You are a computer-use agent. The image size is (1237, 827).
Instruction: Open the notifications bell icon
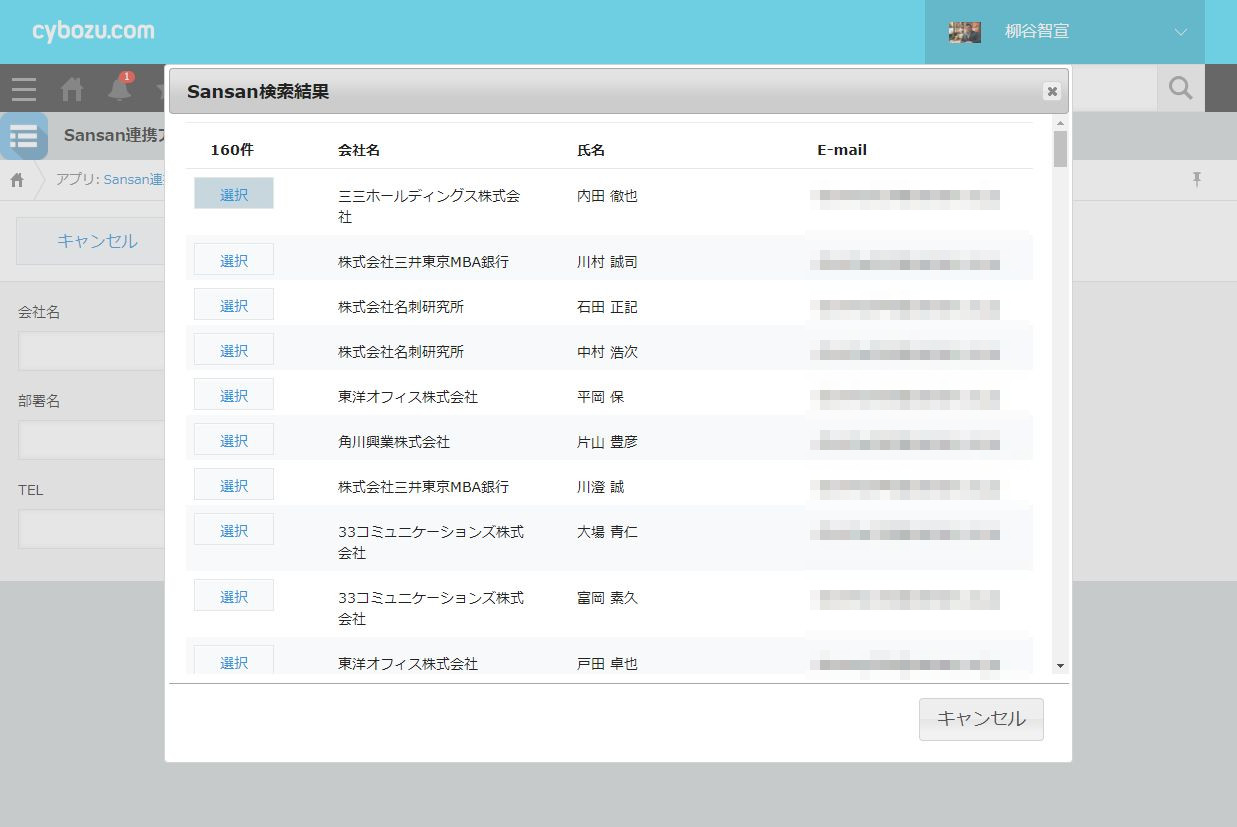pyautogui.click(x=120, y=90)
